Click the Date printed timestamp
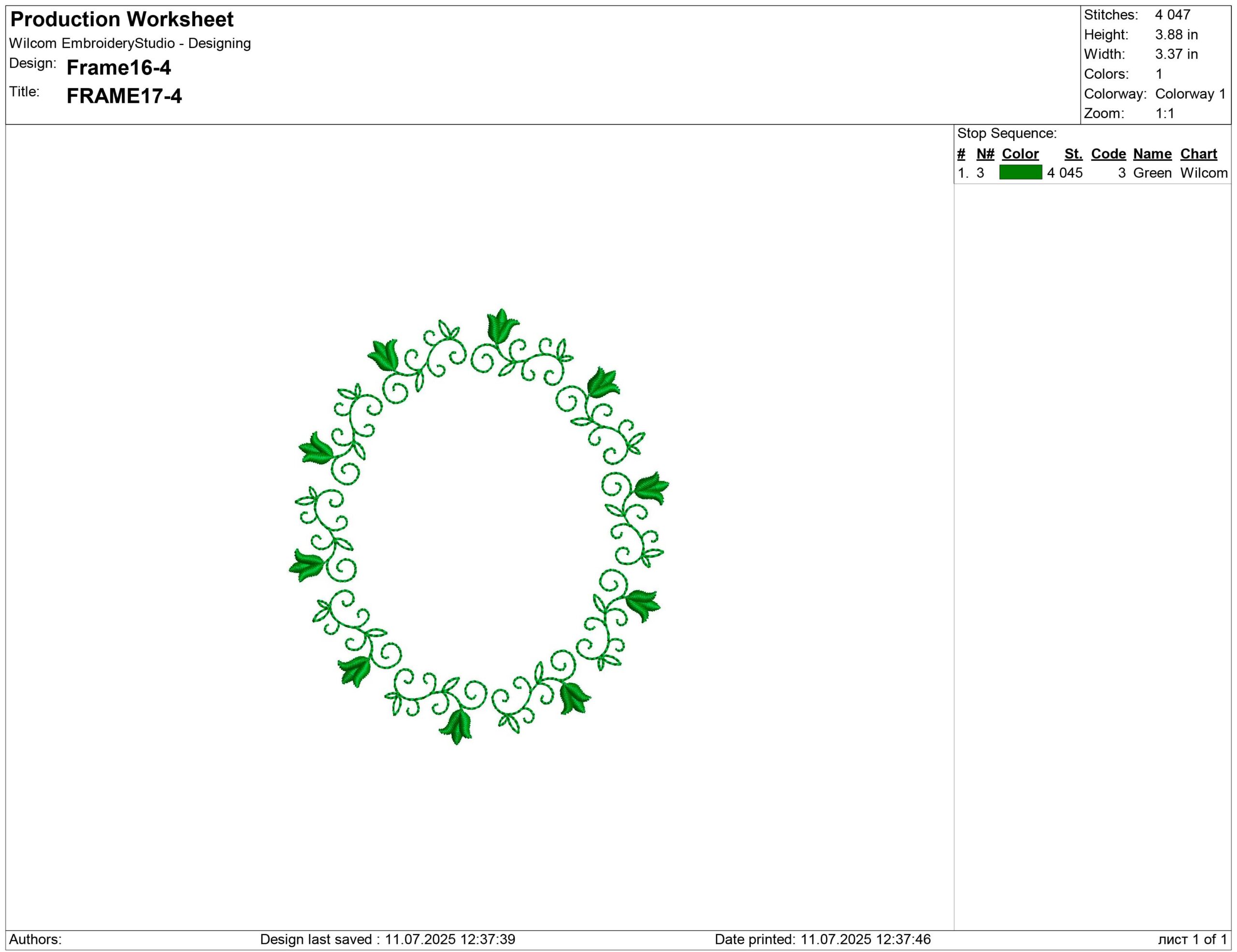Image resolution: width=1237 pixels, height=952 pixels. [822, 939]
